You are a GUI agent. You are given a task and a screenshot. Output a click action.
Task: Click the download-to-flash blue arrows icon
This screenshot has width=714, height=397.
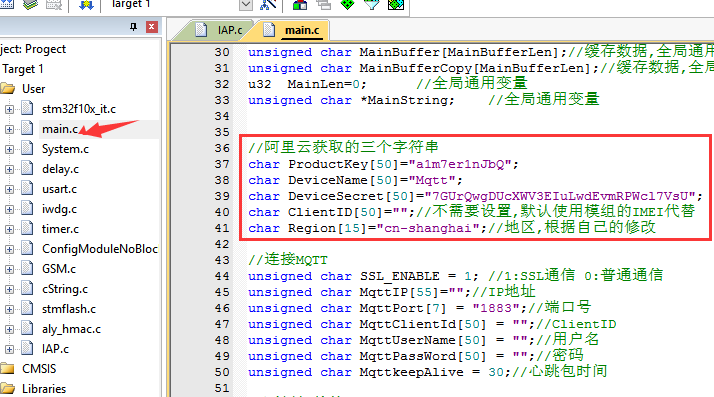pos(86,5)
